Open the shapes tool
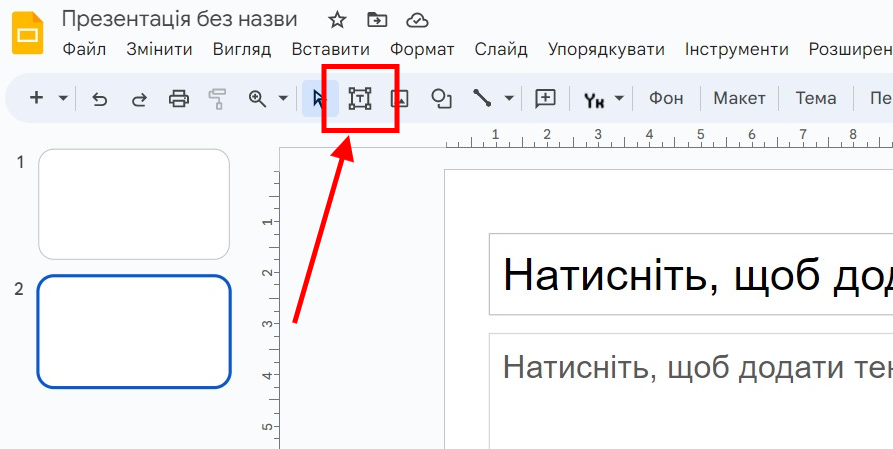This screenshot has height=449, width=893. (441, 99)
